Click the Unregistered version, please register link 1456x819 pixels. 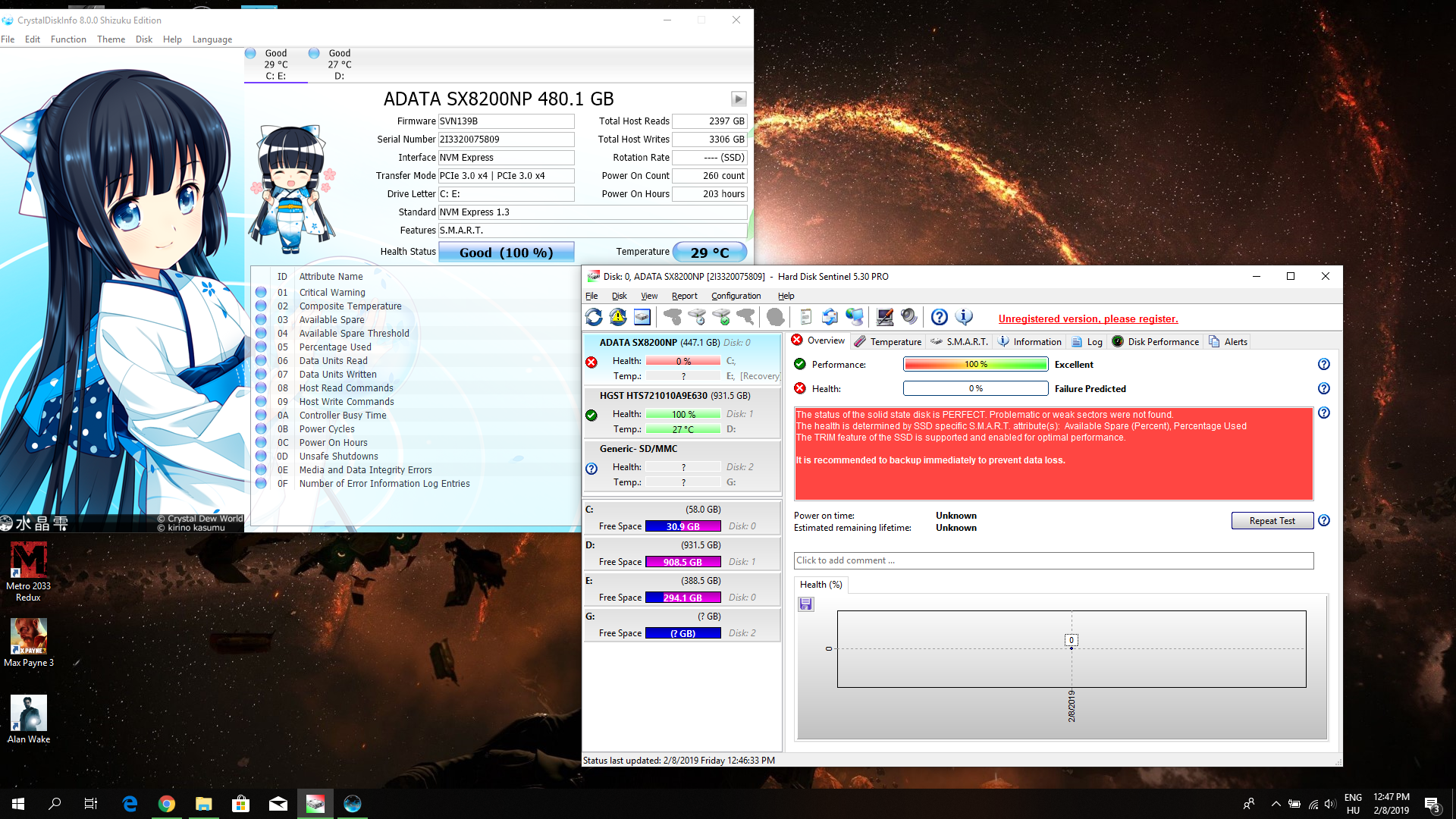[x=1087, y=319]
